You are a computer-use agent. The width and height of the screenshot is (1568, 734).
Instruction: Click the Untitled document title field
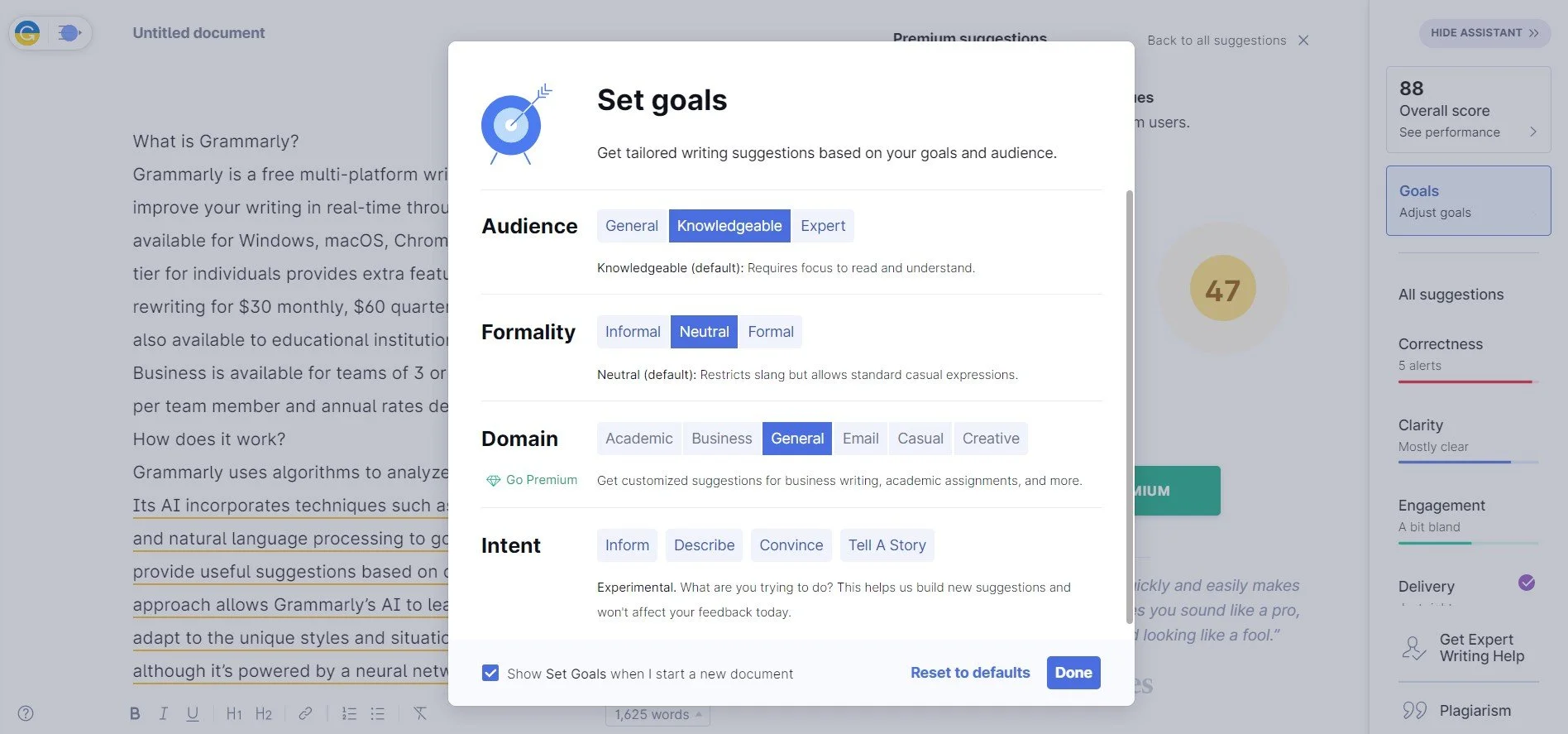[x=198, y=33]
